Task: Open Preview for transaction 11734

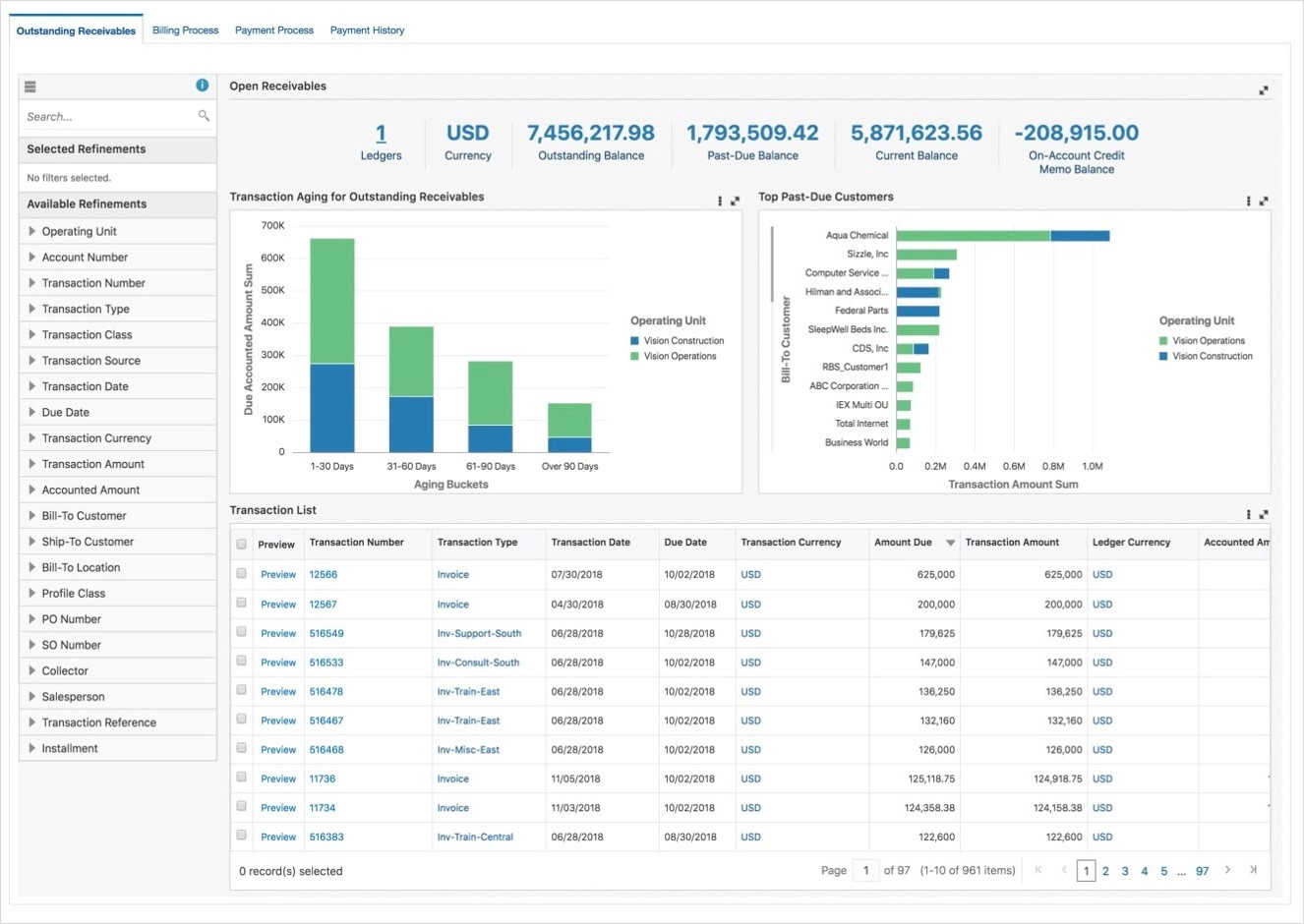Action: [278, 808]
